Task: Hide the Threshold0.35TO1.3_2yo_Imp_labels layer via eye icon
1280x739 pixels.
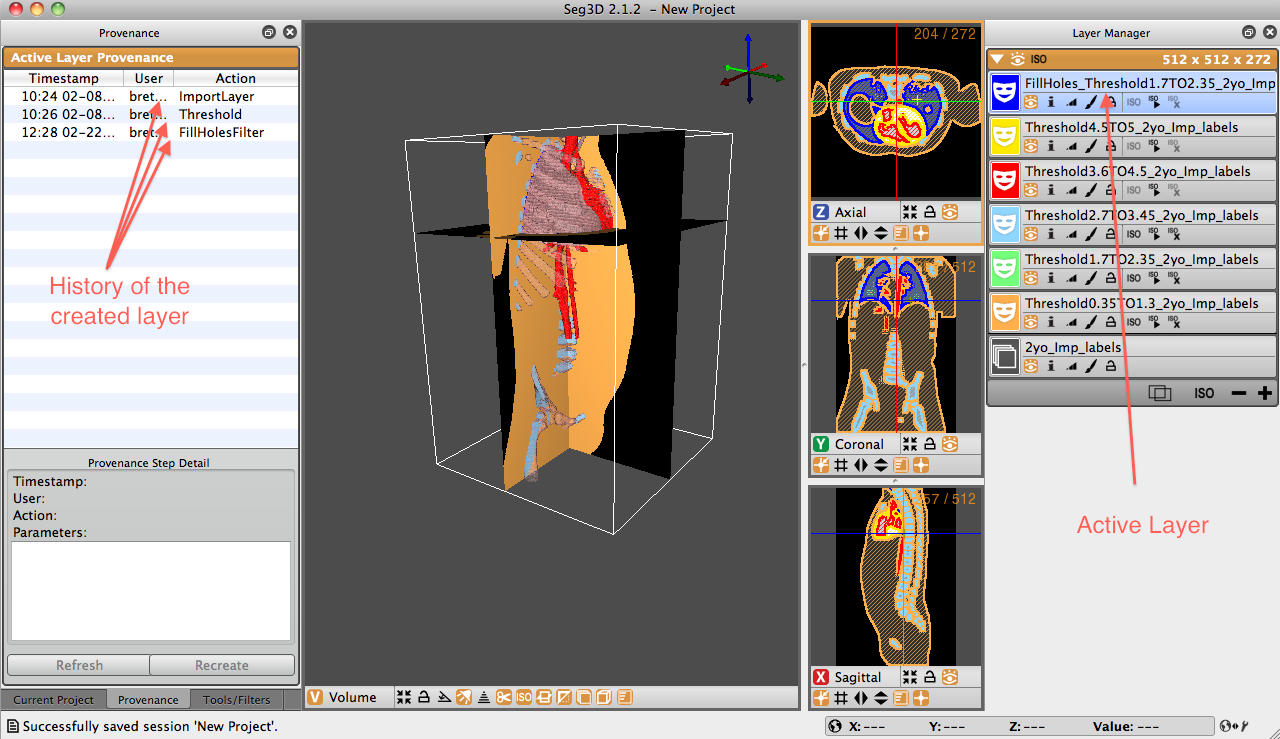Action: [x=1031, y=322]
